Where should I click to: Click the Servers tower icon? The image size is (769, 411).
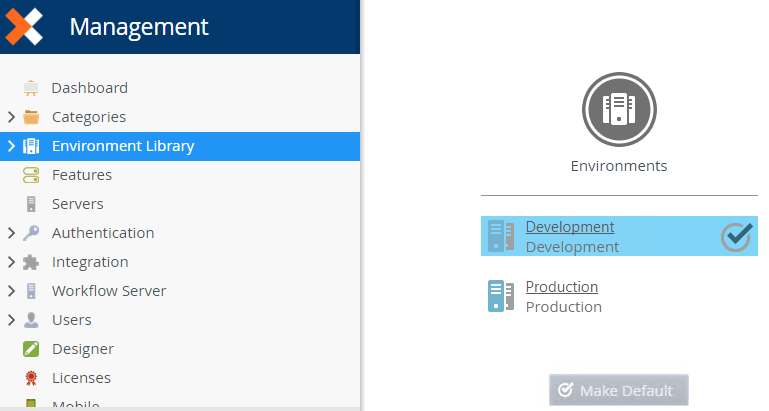[x=31, y=204]
